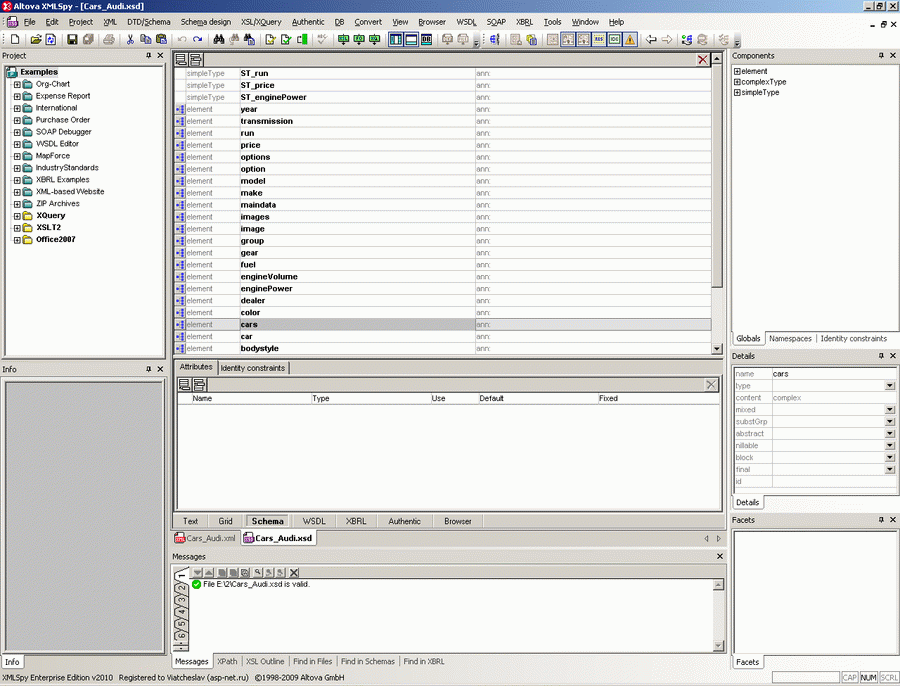Viewport: 900px width, 686px height.
Task: Click the Append icon in schema overview header
Action: coord(181,59)
